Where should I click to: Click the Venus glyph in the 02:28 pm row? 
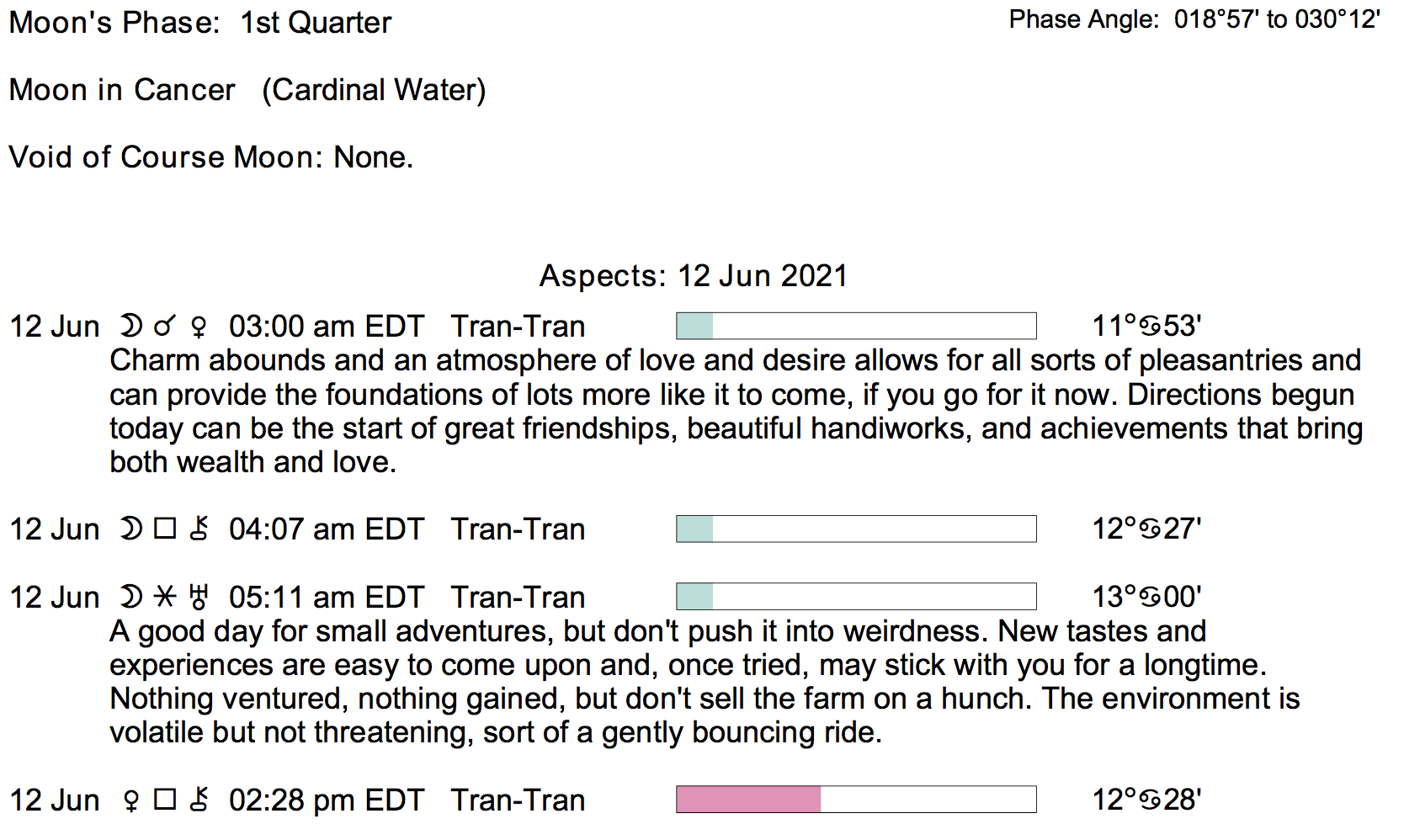pyautogui.click(x=130, y=800)
